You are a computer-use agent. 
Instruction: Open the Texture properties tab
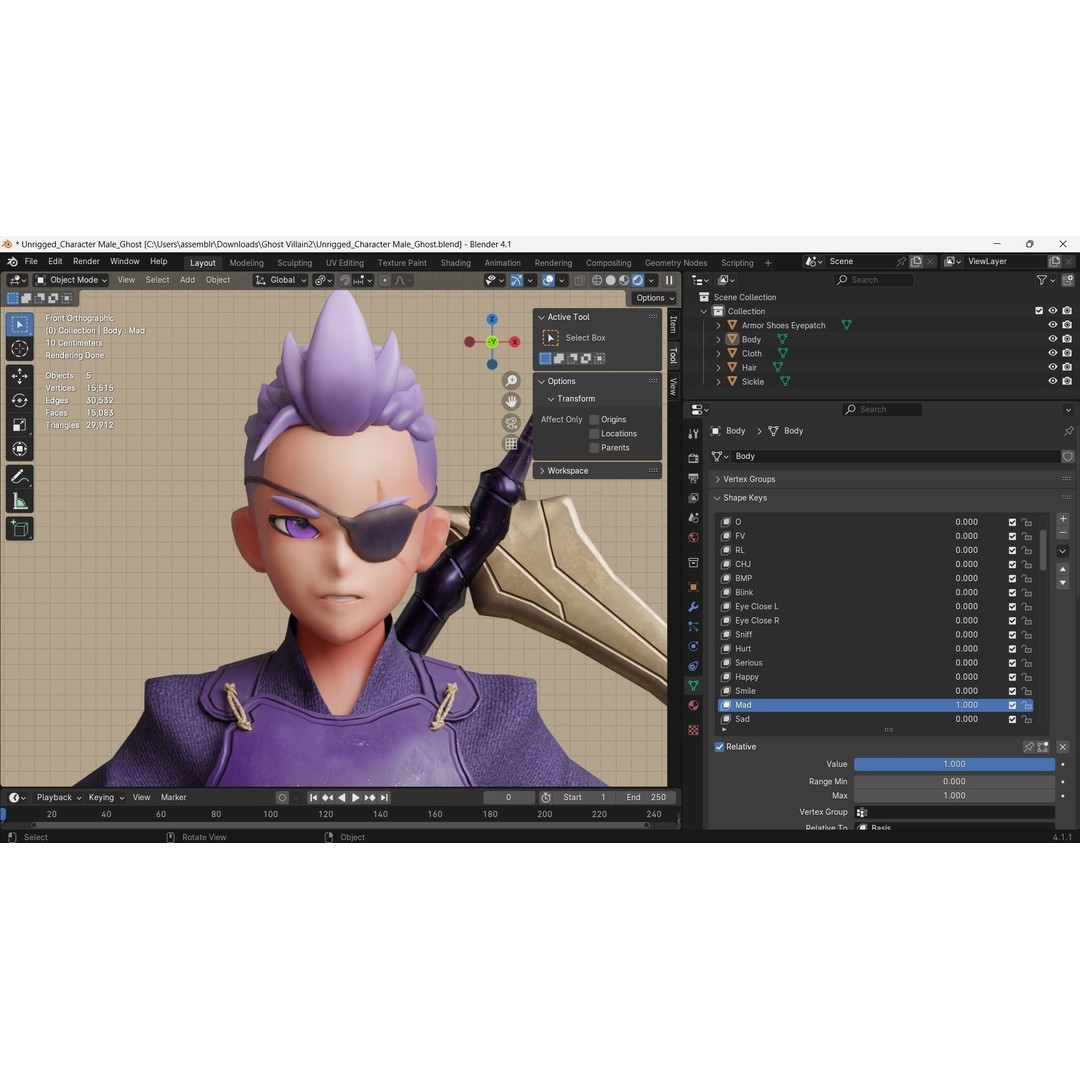[x=694, y=730]
